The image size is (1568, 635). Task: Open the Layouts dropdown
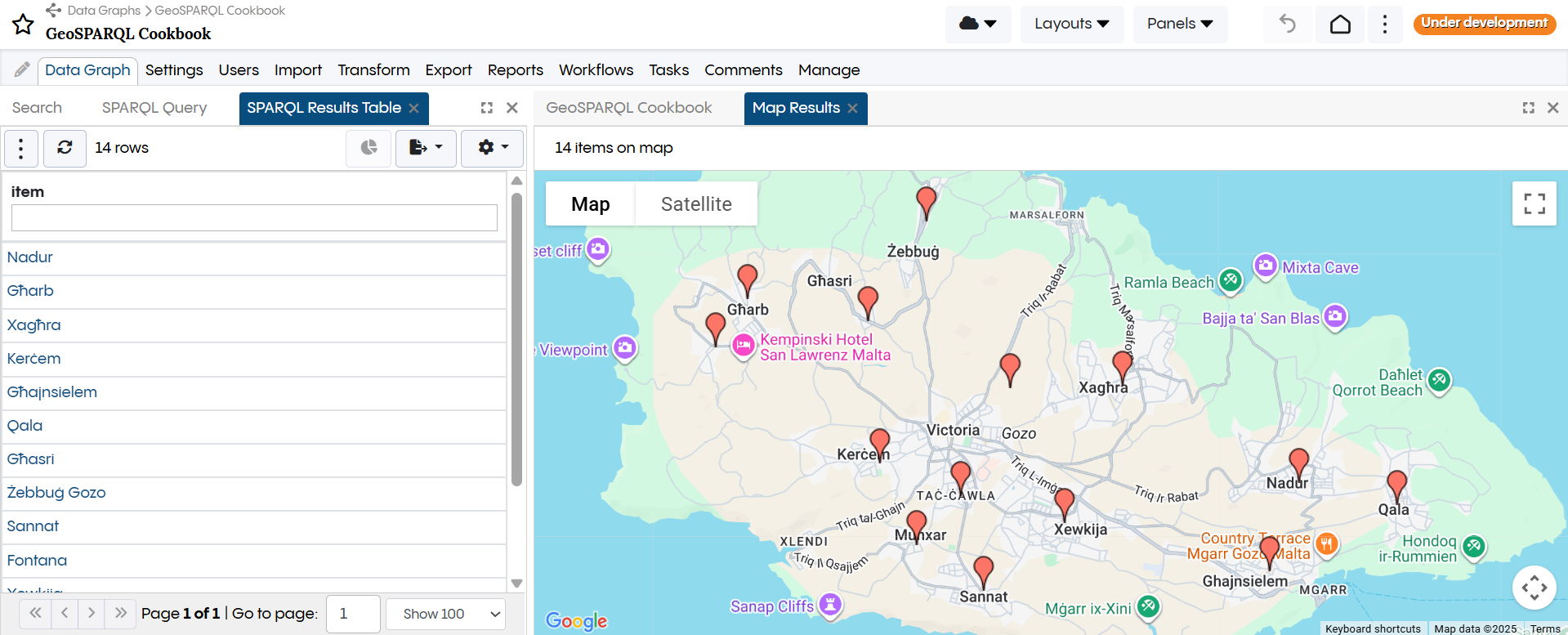(1071, 24)
